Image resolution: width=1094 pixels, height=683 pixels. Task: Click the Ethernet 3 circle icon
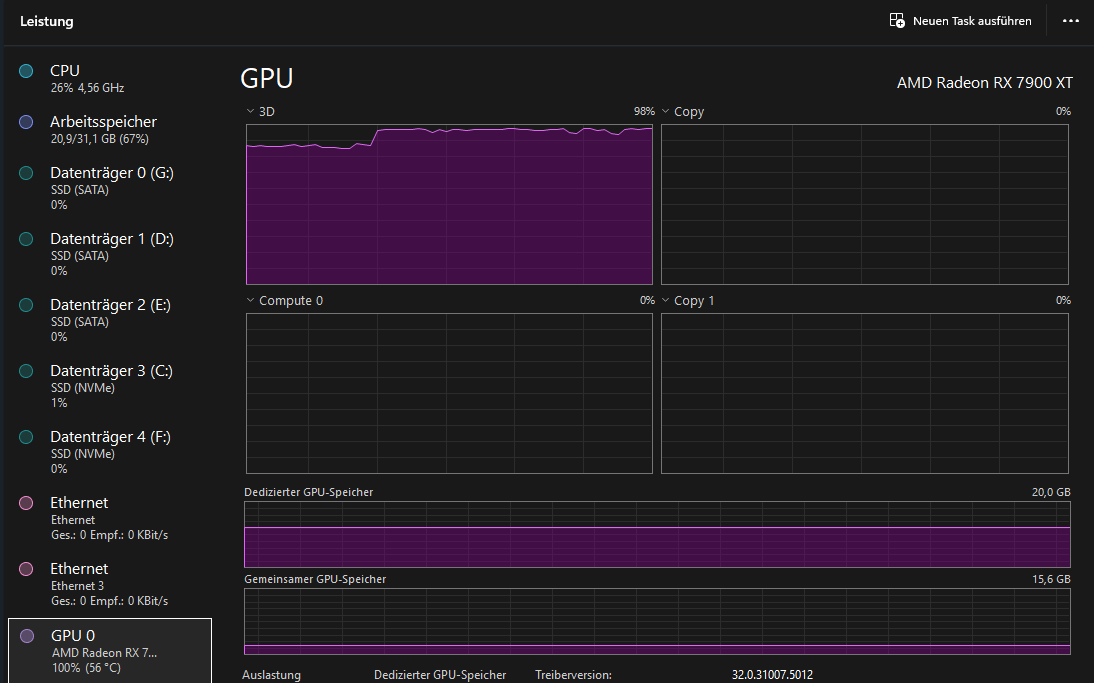point(27,569)
